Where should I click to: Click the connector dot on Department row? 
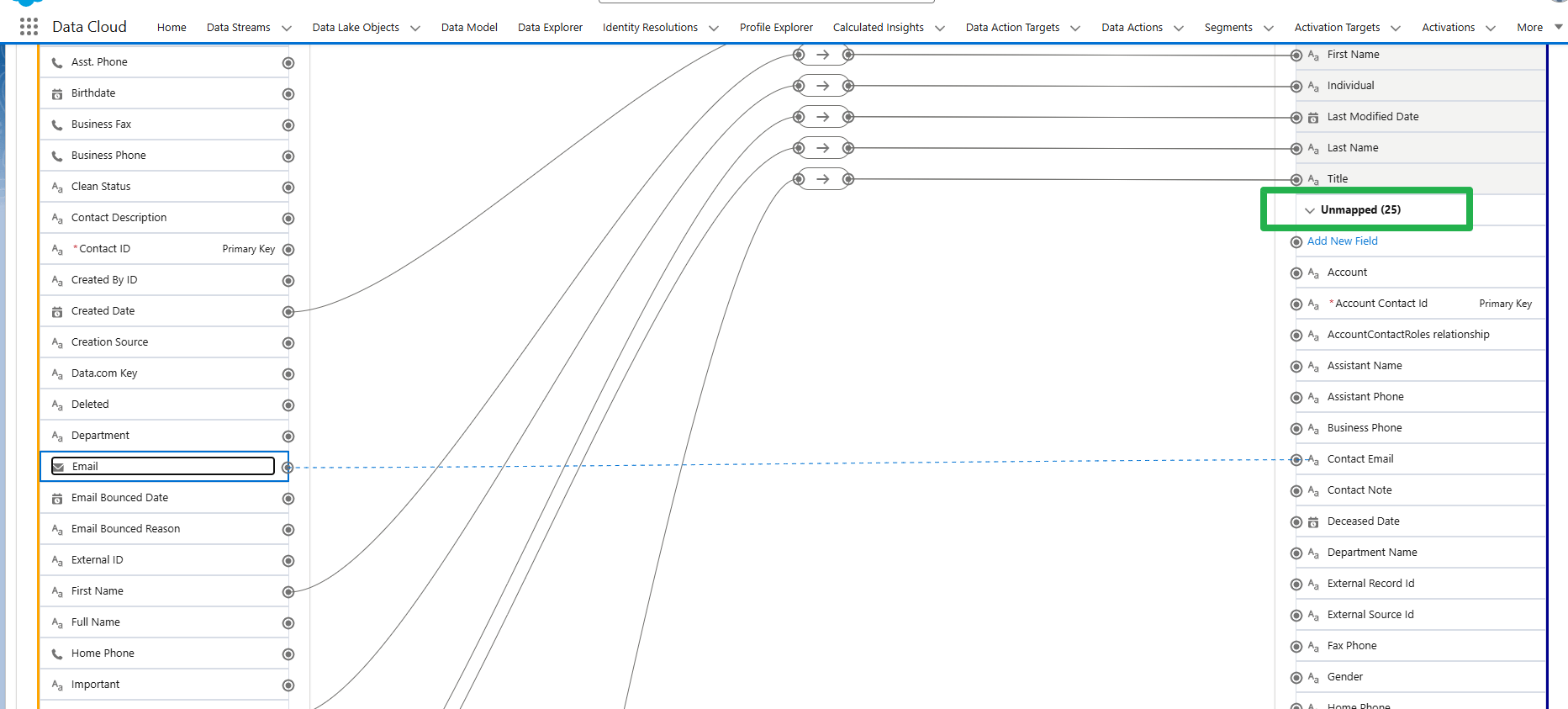(288, 437)
